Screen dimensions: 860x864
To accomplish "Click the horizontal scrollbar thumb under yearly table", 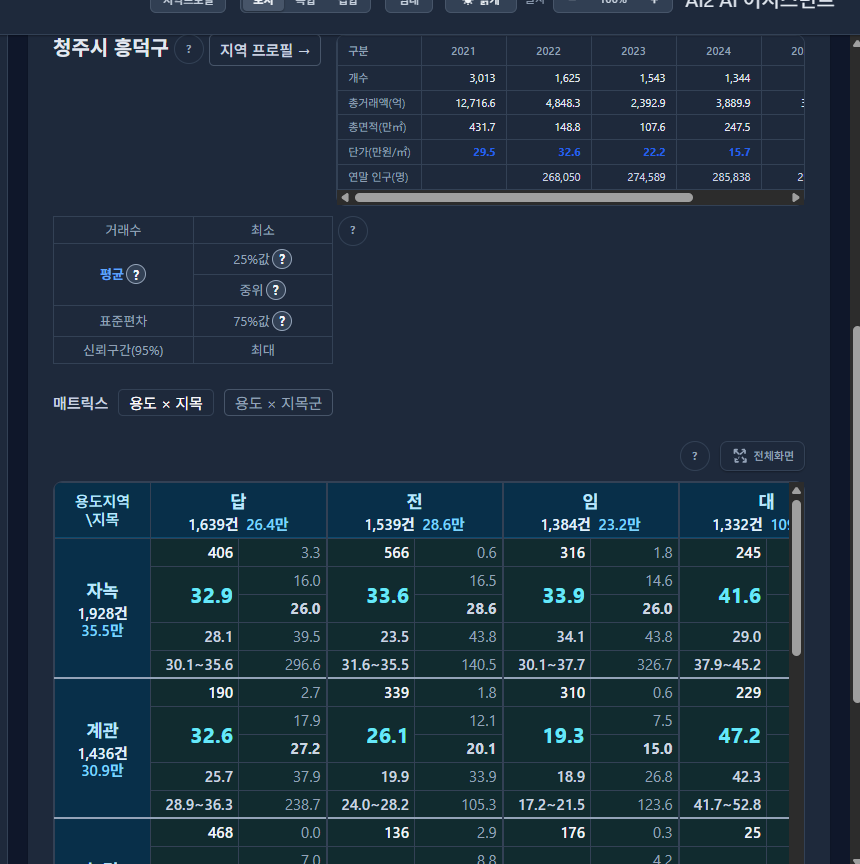I will tap(523, 197).
